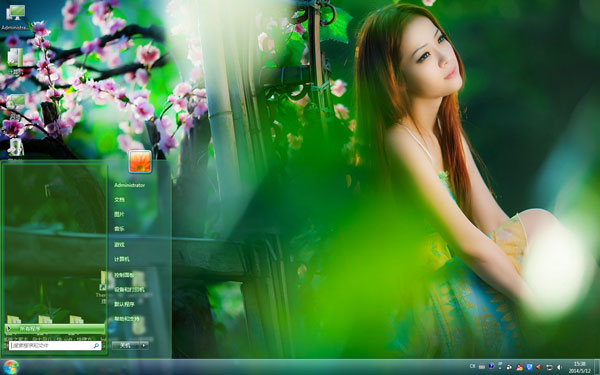Expand shutdown options arrow
The width and height of the screenshot is (600, 375).
[144, 345]
